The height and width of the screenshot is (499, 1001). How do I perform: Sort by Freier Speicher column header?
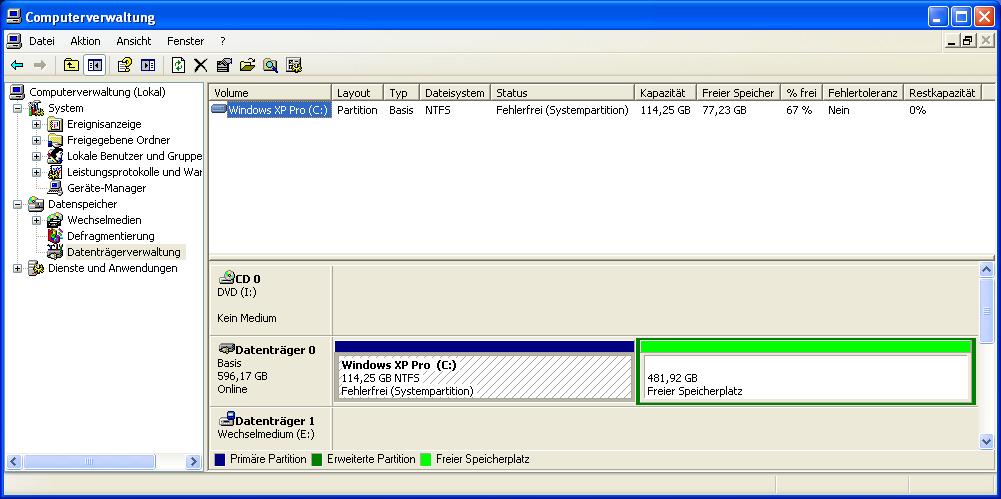click(x=739, y=93)
